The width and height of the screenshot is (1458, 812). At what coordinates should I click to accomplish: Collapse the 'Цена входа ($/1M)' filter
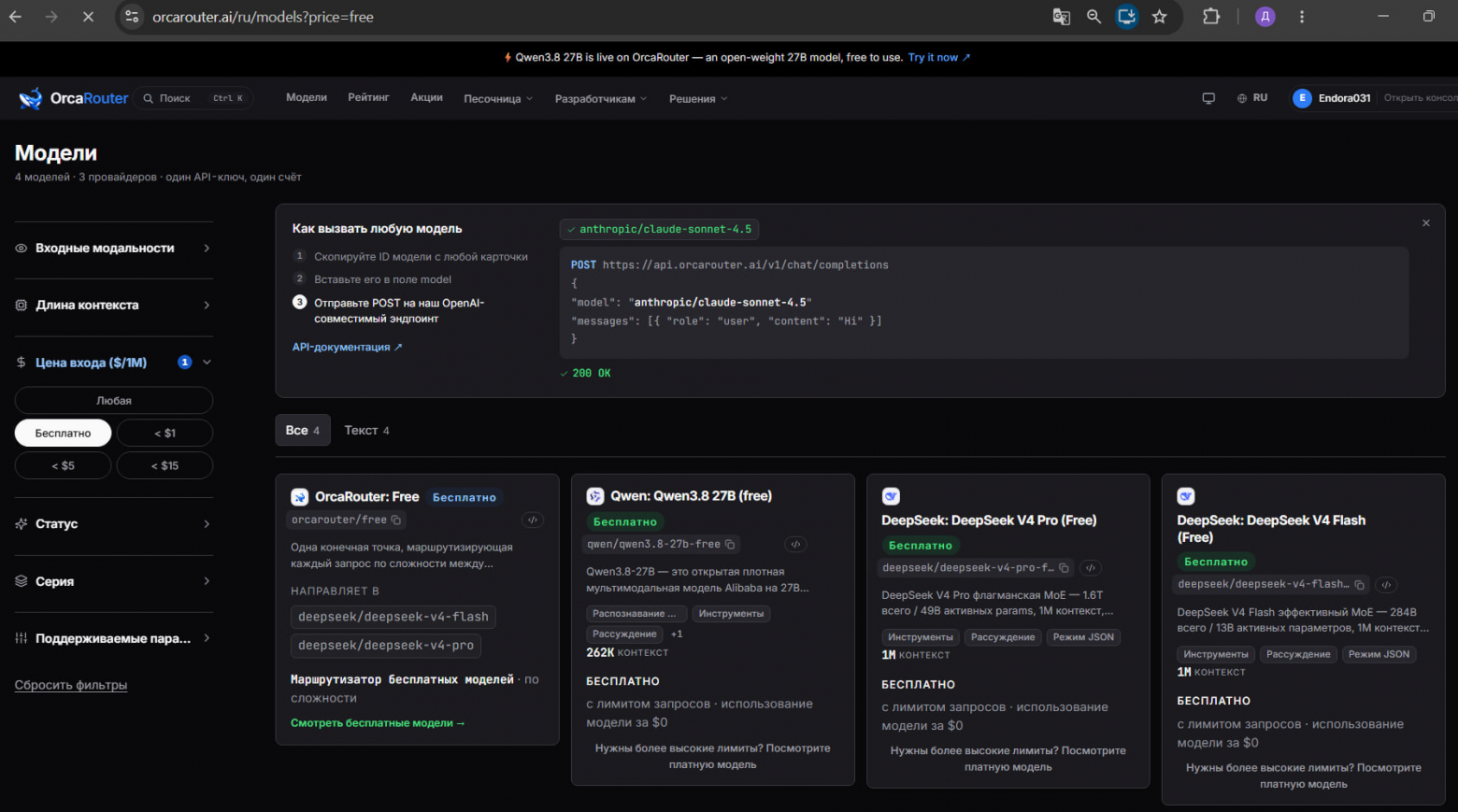click(x=114, y=363)
